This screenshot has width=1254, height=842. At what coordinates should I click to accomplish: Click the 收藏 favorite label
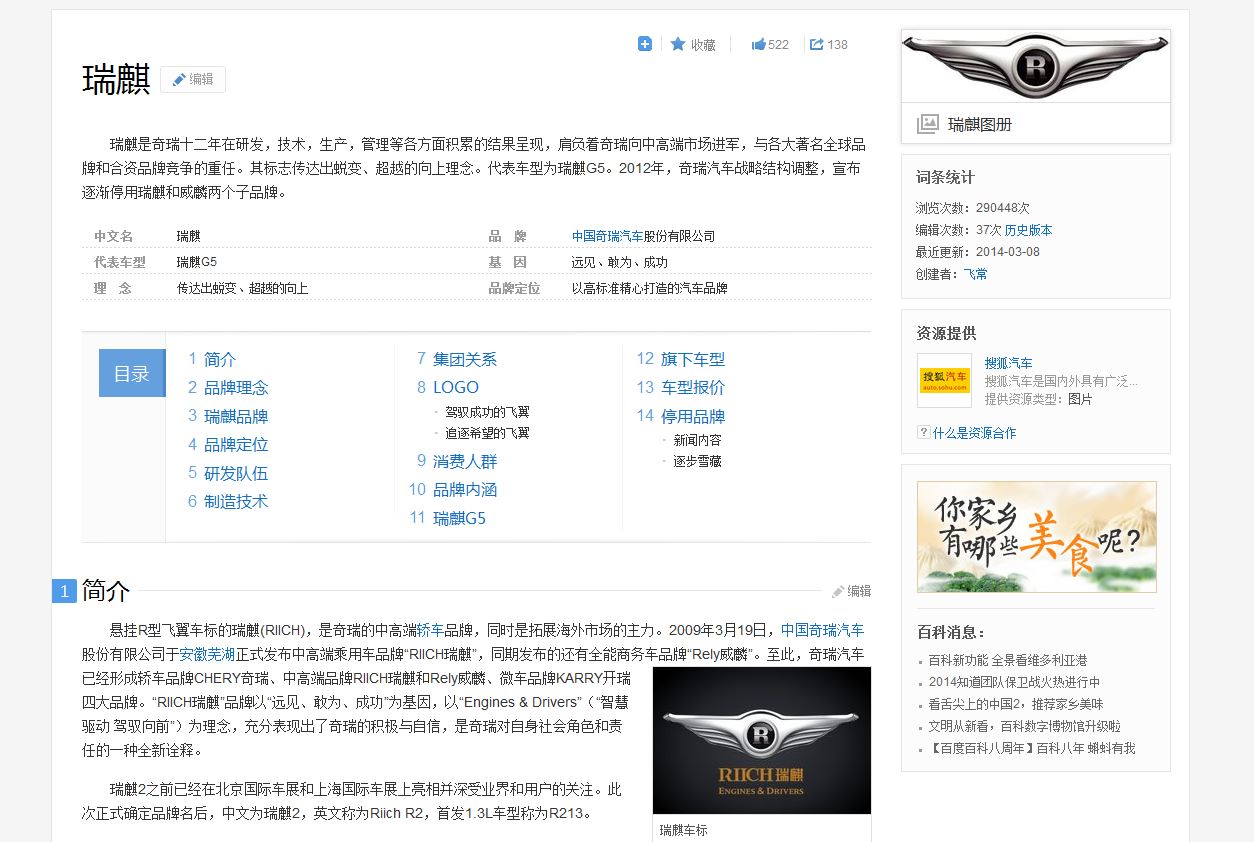(x=703, y=45)
